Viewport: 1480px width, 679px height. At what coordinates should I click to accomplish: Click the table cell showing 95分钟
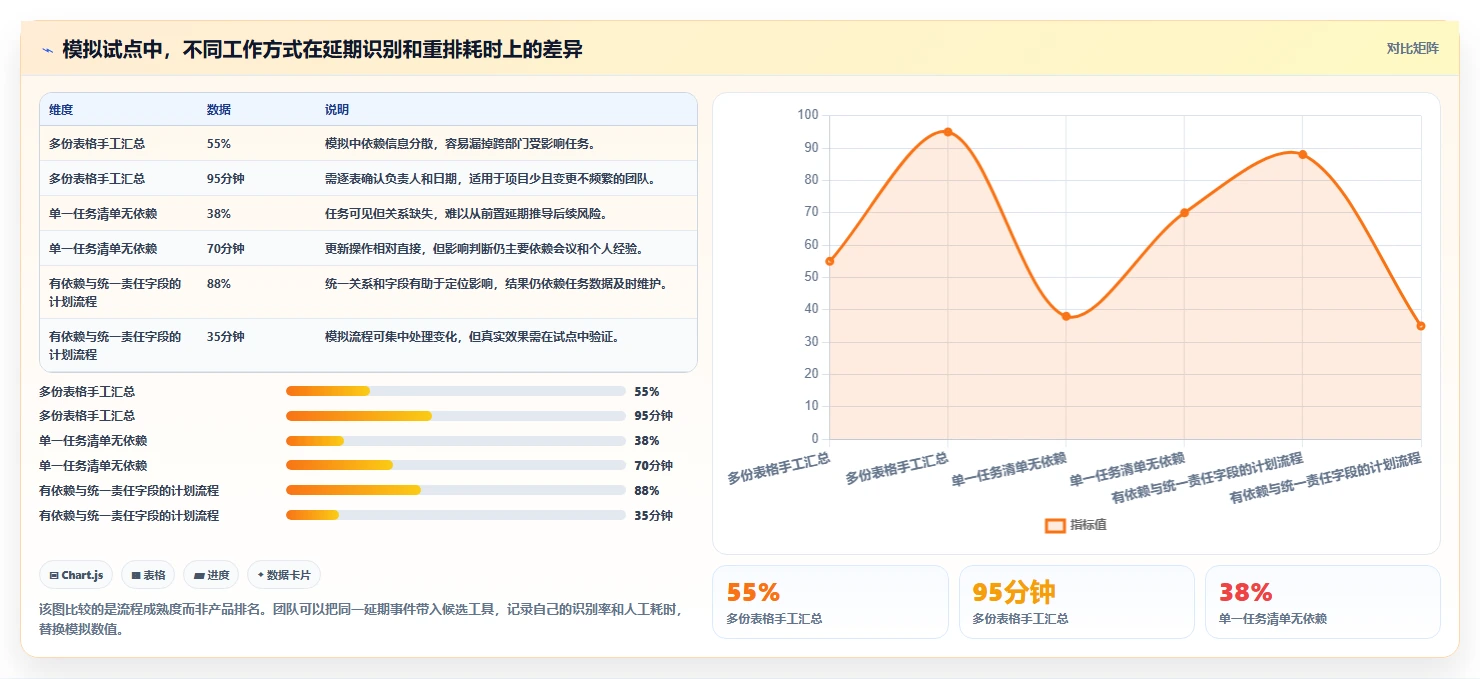click(x=226, y=179)
